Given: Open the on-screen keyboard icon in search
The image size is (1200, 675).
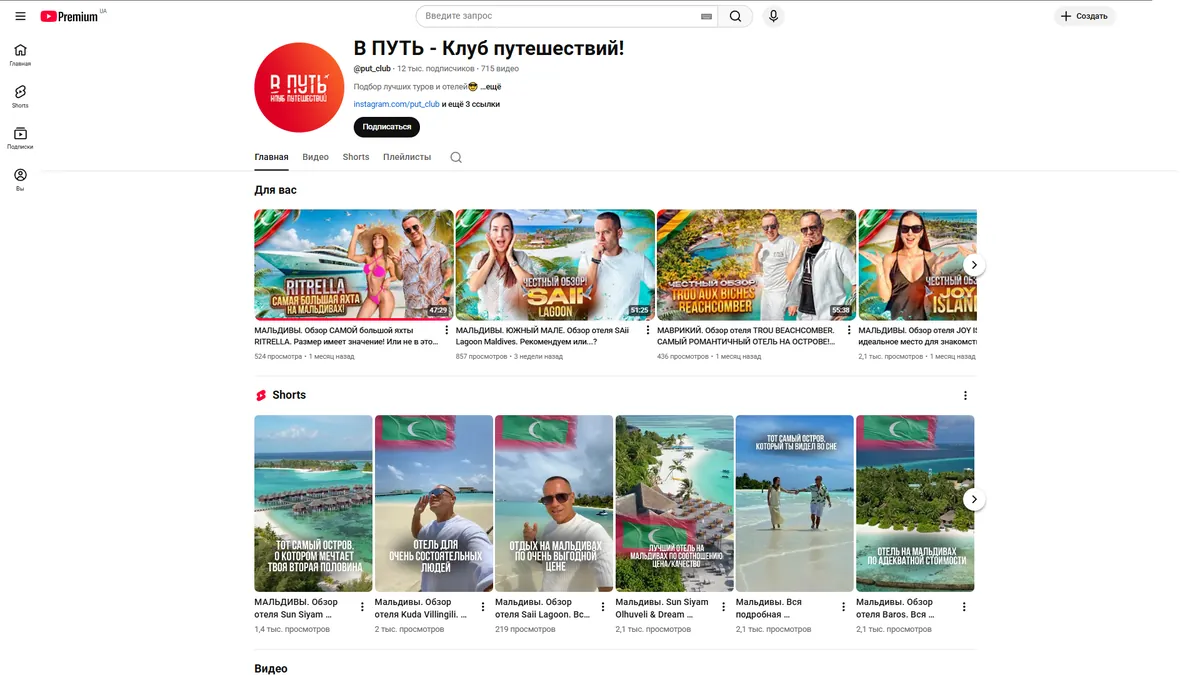Looking at the screenshot, I should click(x=707, y=16).
